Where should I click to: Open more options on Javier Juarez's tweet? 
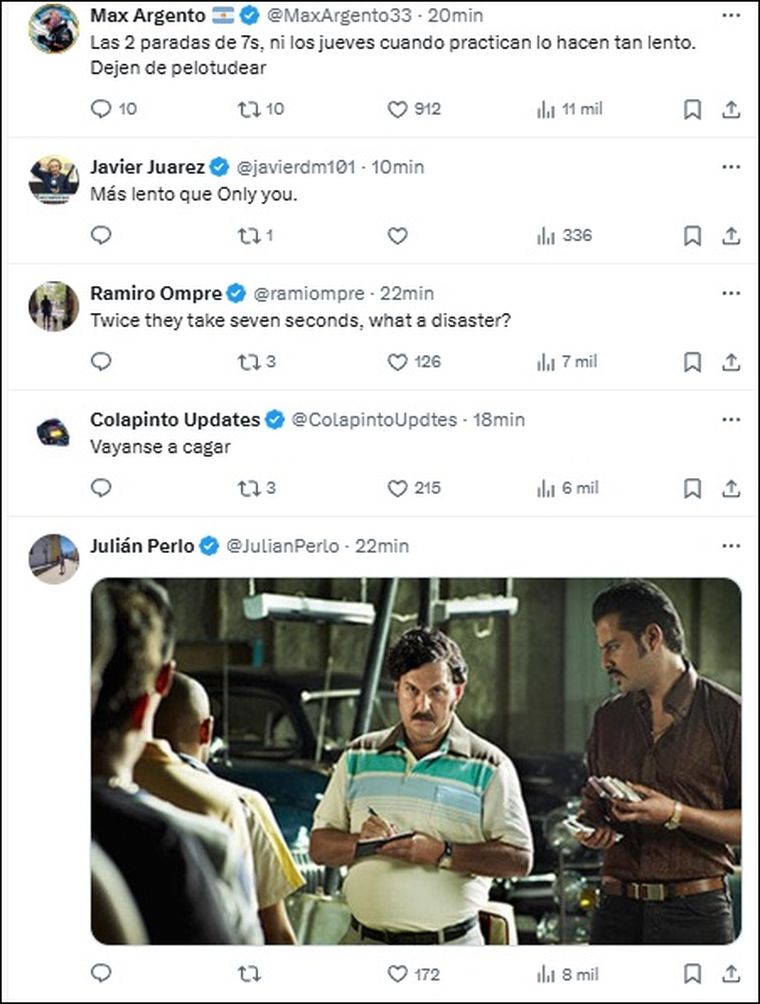coord(731,167)
